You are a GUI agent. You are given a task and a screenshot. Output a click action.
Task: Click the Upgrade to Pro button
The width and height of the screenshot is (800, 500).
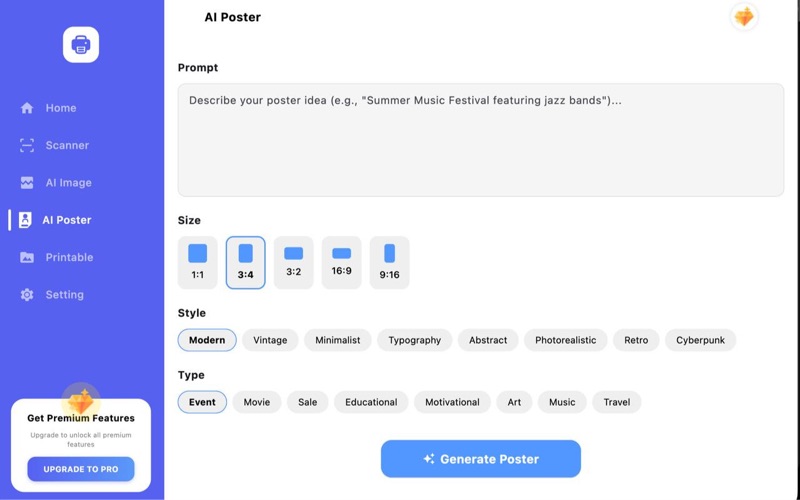point(81,469)
